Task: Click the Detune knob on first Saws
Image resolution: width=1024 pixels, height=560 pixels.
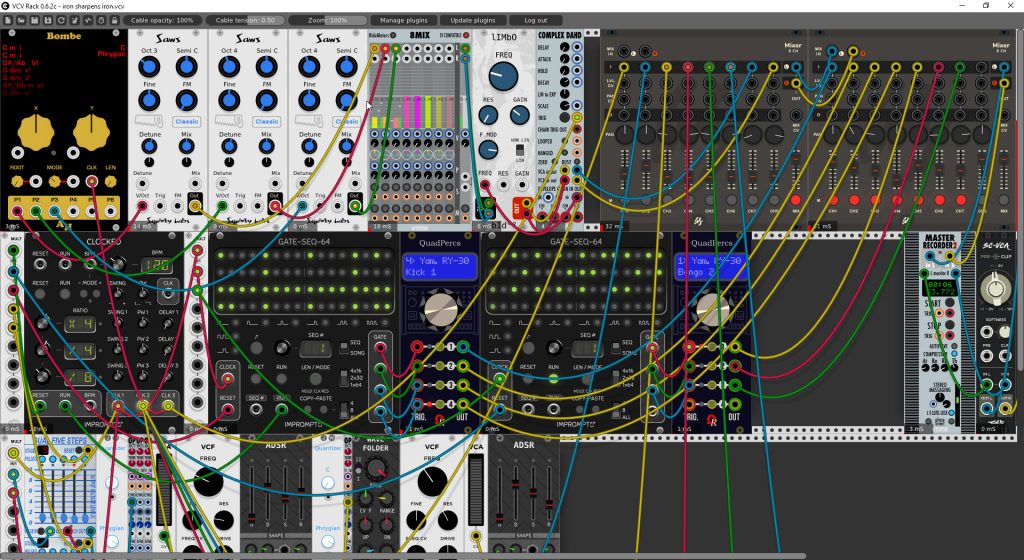Action: tap(150, 146)
